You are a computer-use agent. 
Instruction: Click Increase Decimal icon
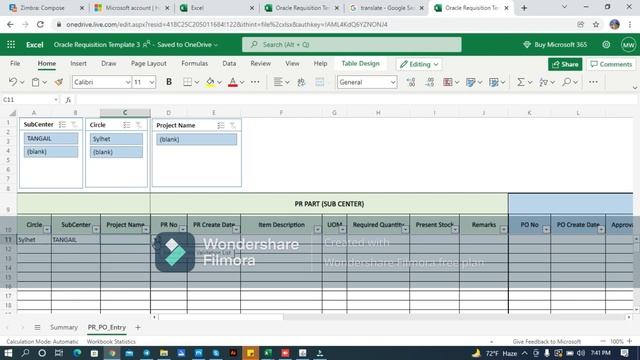point(411,82)
